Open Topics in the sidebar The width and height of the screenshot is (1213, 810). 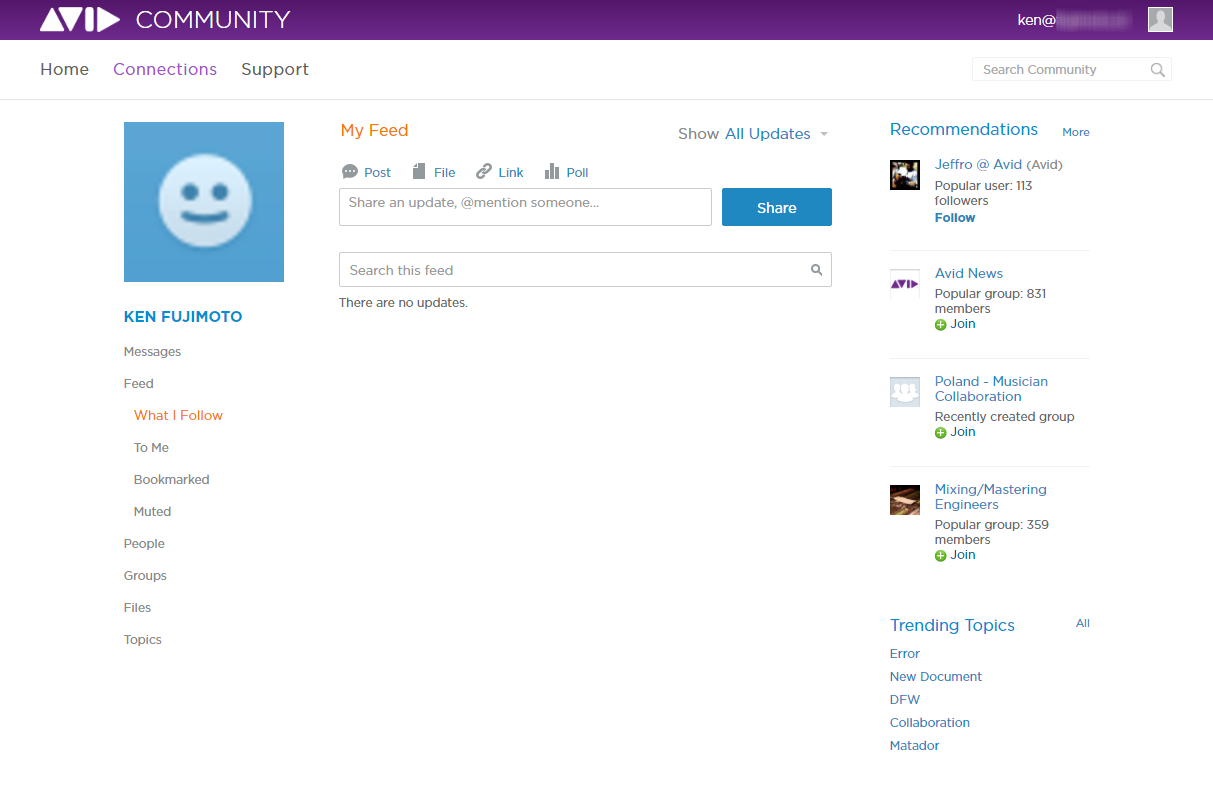(x=143, y=640)
